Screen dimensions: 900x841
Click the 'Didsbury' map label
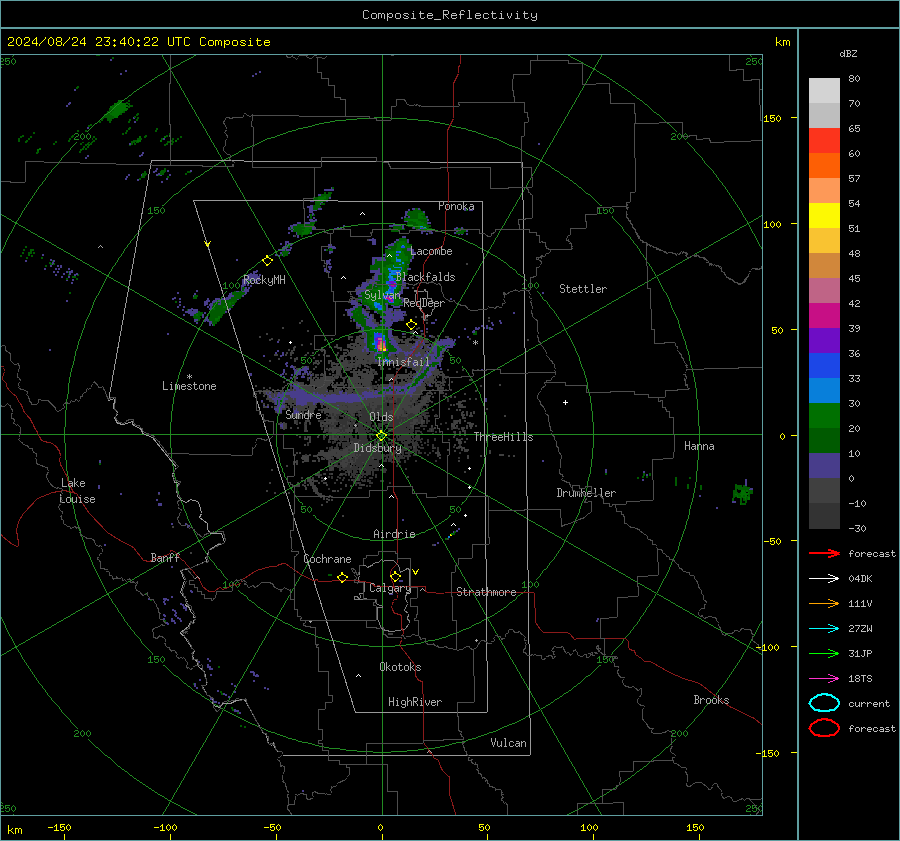tap(378, 448)
